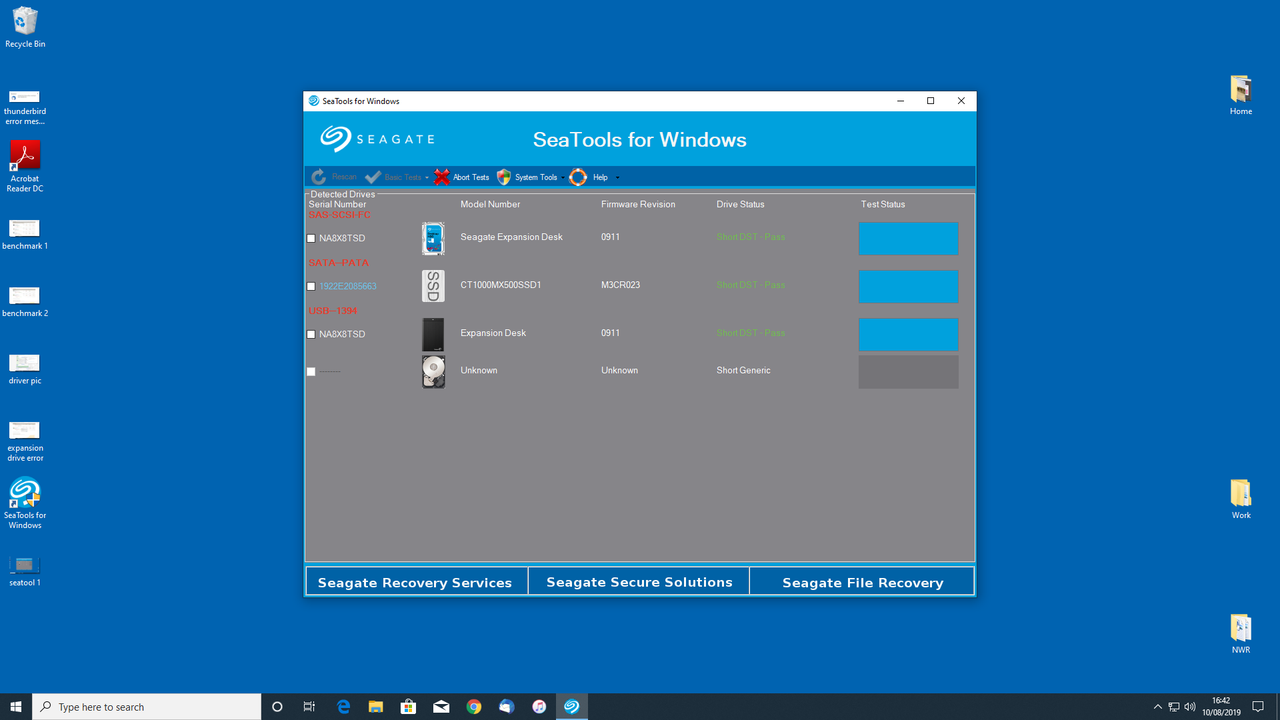Click CT1000MX500SSD1 test status bar

[x=908, y=286]
